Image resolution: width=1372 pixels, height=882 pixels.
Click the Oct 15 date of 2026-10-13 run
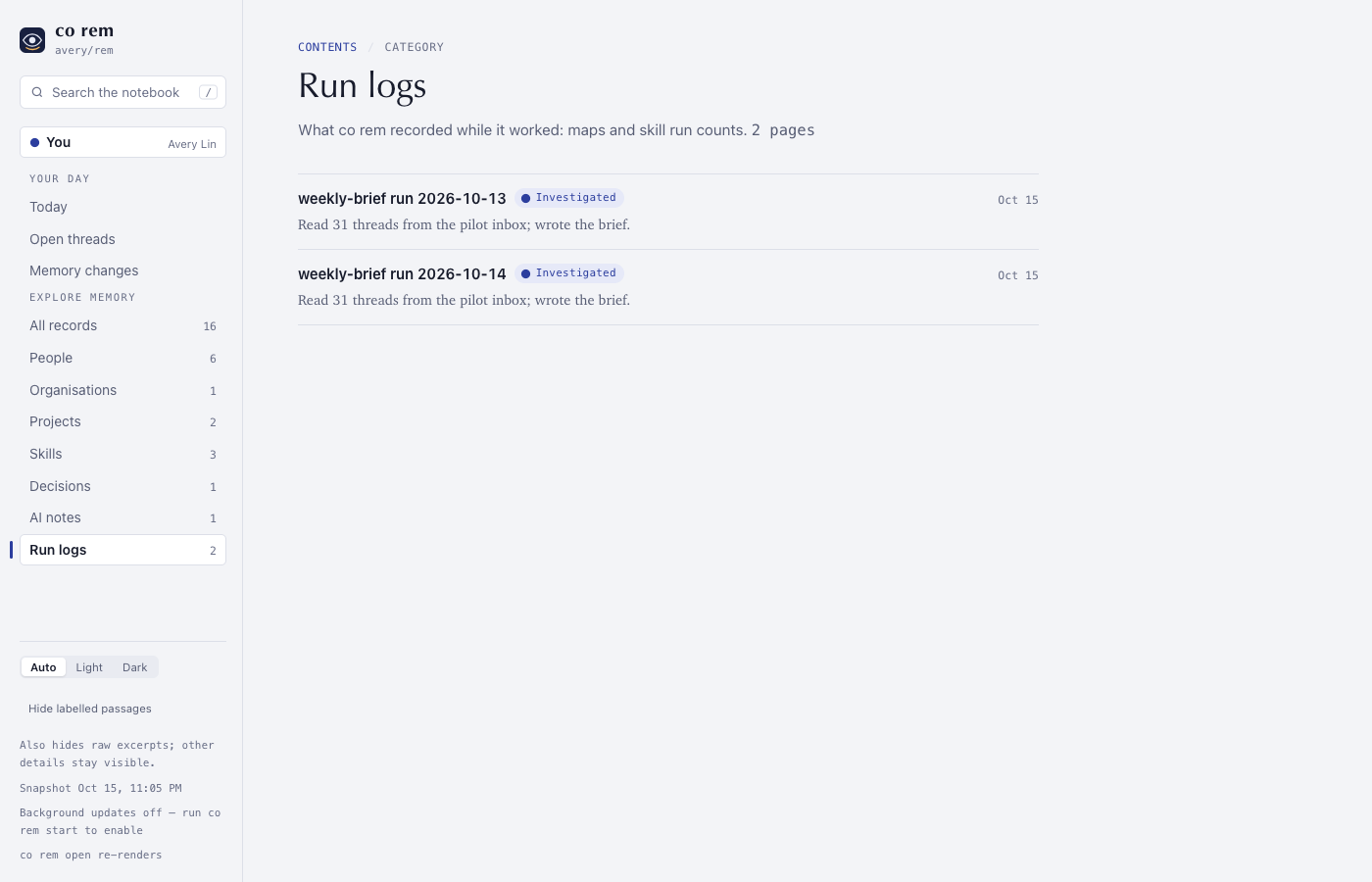pyautogui.click(x=1018, y=200)
